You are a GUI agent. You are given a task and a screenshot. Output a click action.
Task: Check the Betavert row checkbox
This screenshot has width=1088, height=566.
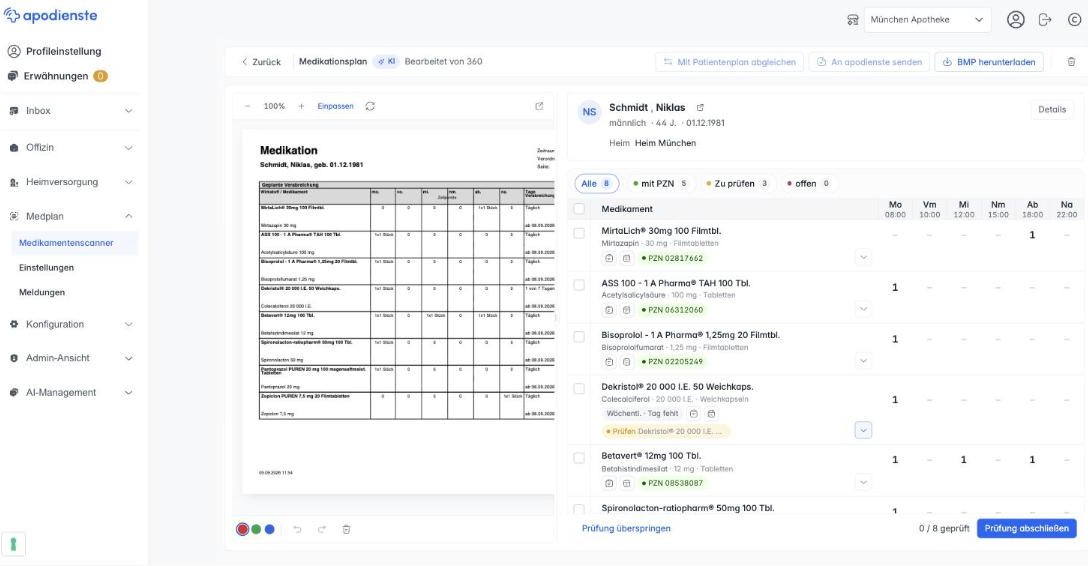coord(579,458)
